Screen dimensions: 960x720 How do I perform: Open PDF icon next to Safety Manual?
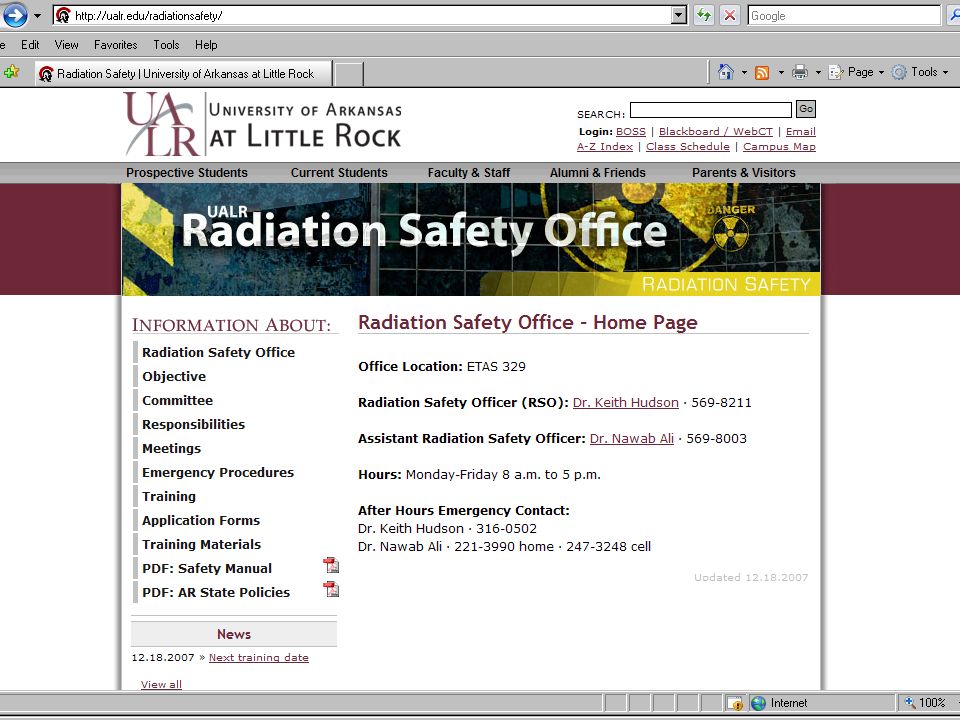(331, 565)
